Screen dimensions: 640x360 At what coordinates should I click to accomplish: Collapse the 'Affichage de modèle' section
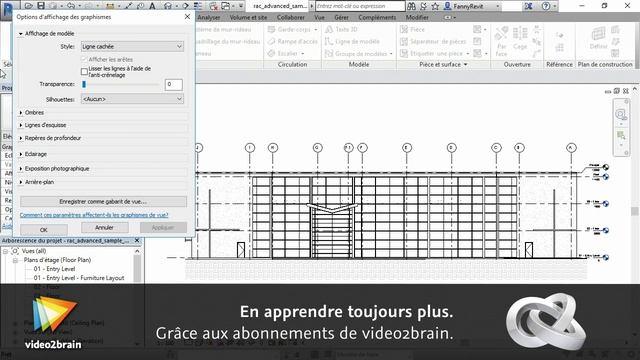pyautogui.click(x=20, y=34)
